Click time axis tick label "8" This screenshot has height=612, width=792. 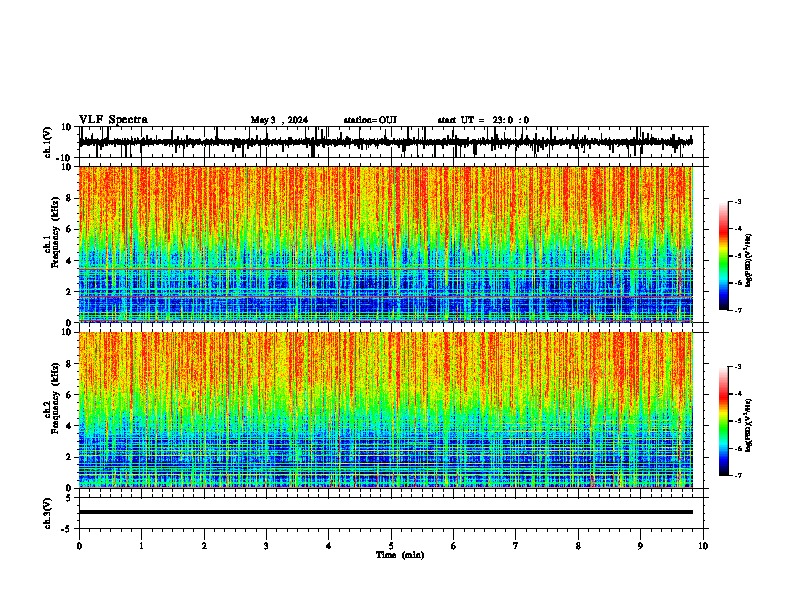pyautogui.click(x=578, y=546)
